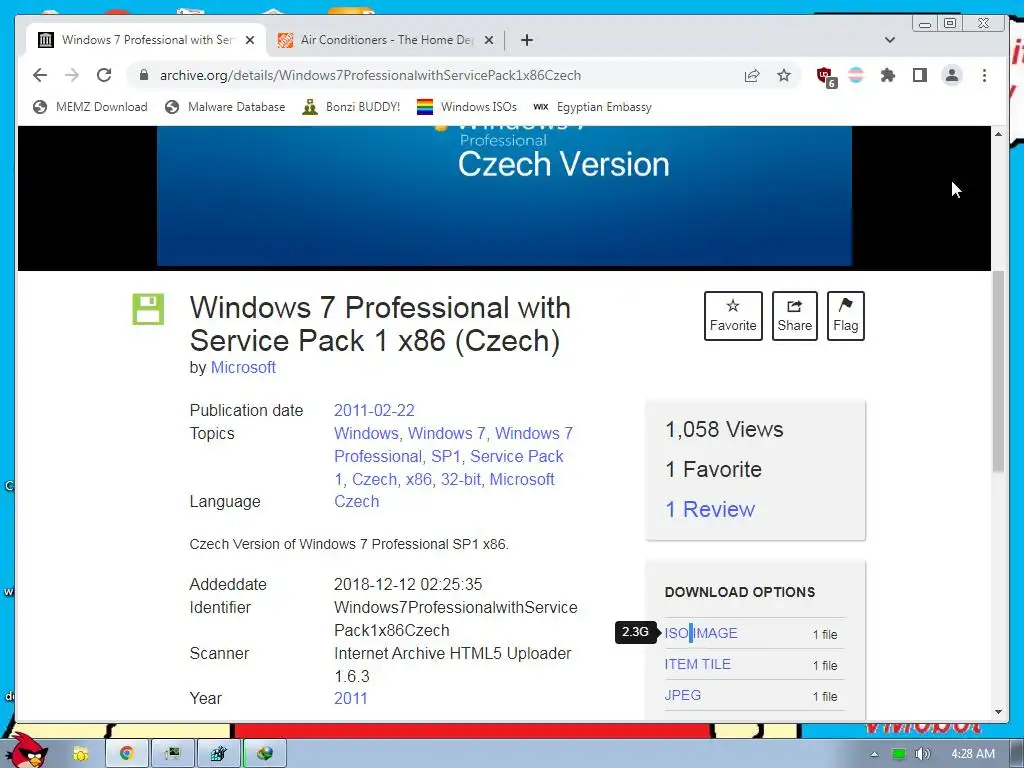Image resolution: width=1024 pixels, height=768 pixels.
Task: Click the Favorite button
Action: coord(733,316)
